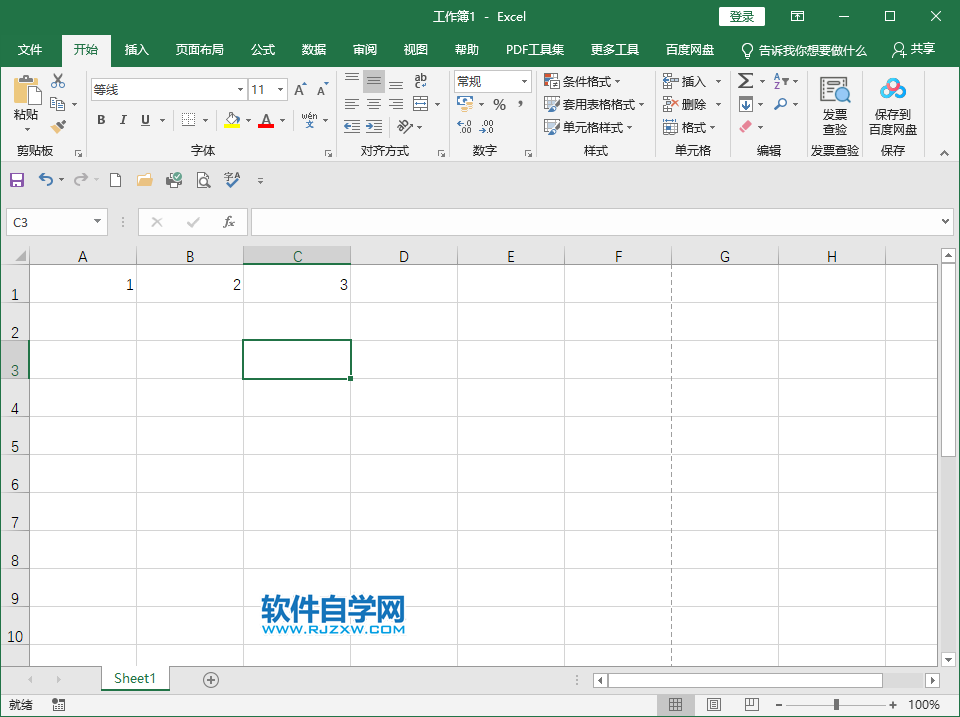Open the font name dropdown
The width and height of the screenshot is (960, 717).
241,89
